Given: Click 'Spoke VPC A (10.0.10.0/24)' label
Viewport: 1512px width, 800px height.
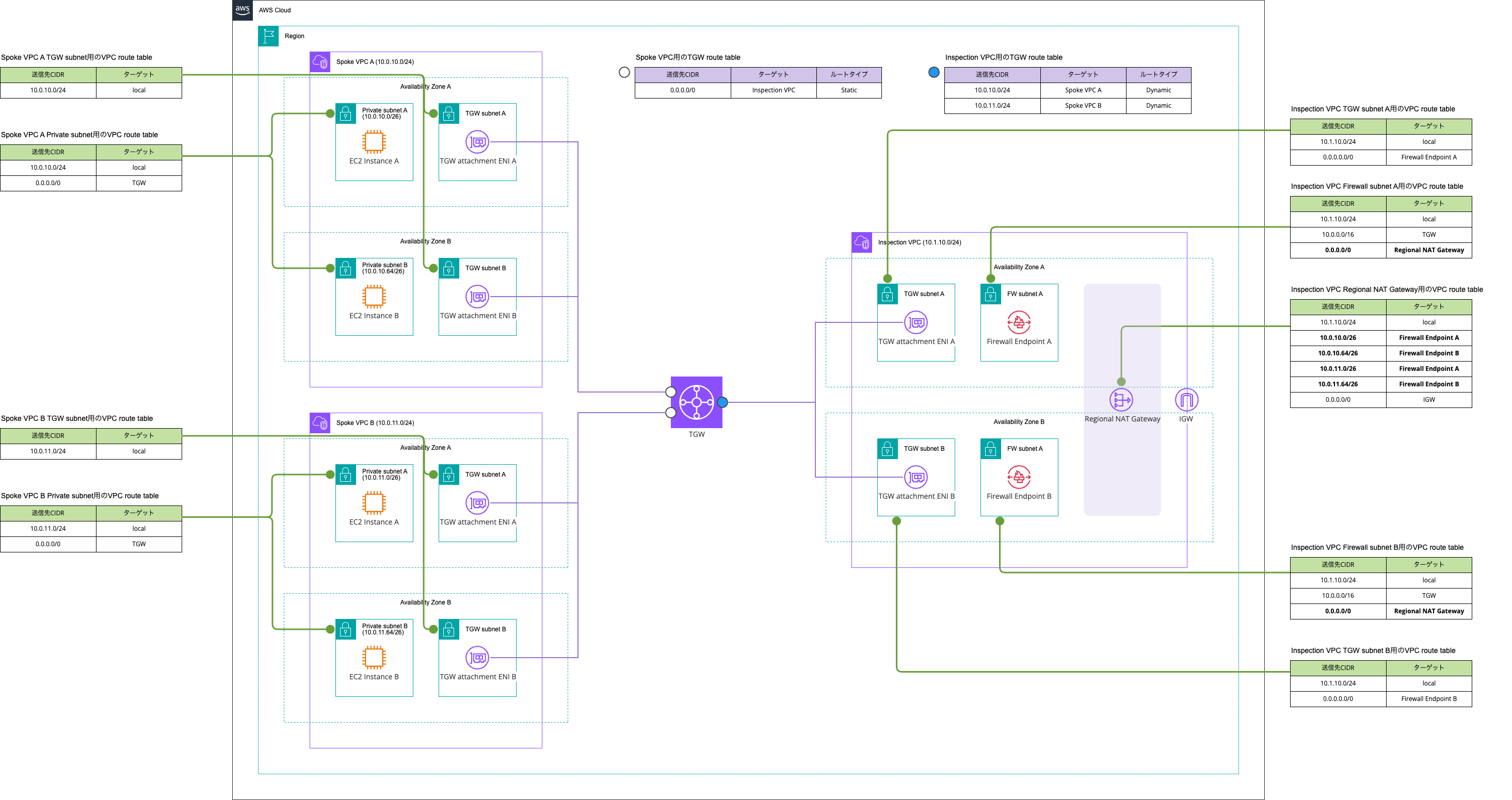Looking at the screenshot, I should pyautogui.click(x=375, y=61).
